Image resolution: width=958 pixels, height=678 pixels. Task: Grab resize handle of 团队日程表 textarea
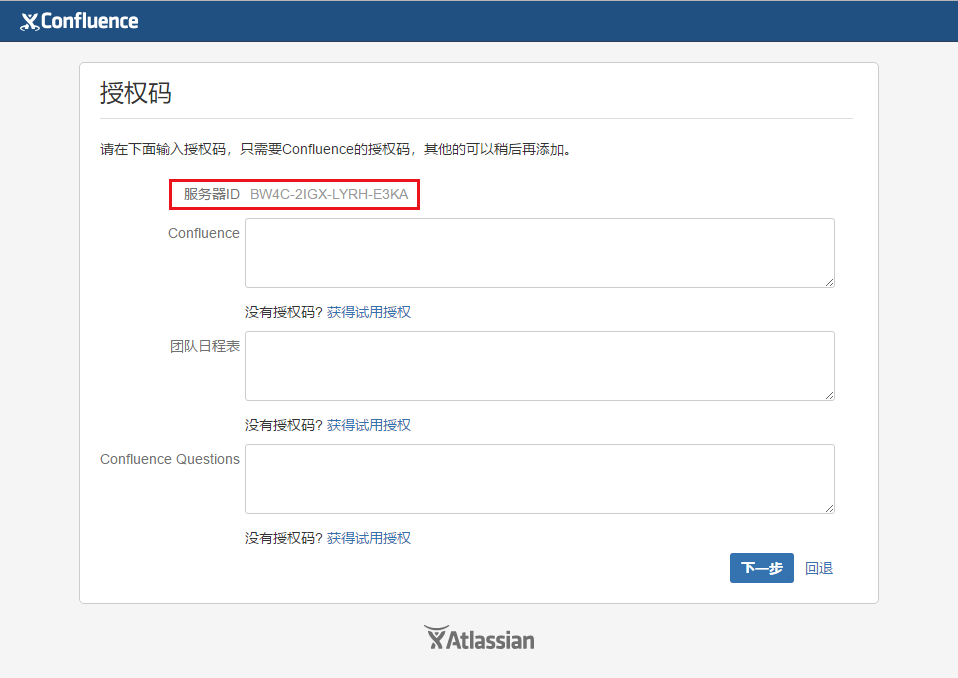[829, 395]
